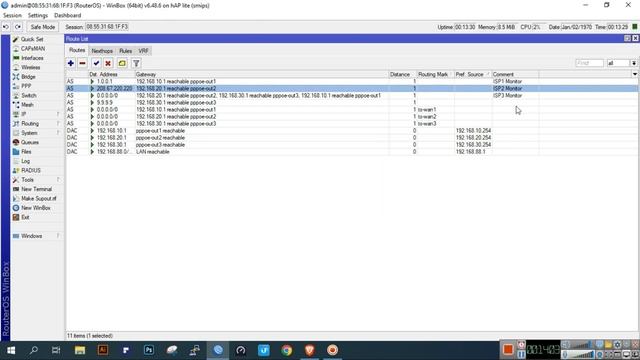
Task: Open Quick Set in sidebar
Action: (32, 39)
